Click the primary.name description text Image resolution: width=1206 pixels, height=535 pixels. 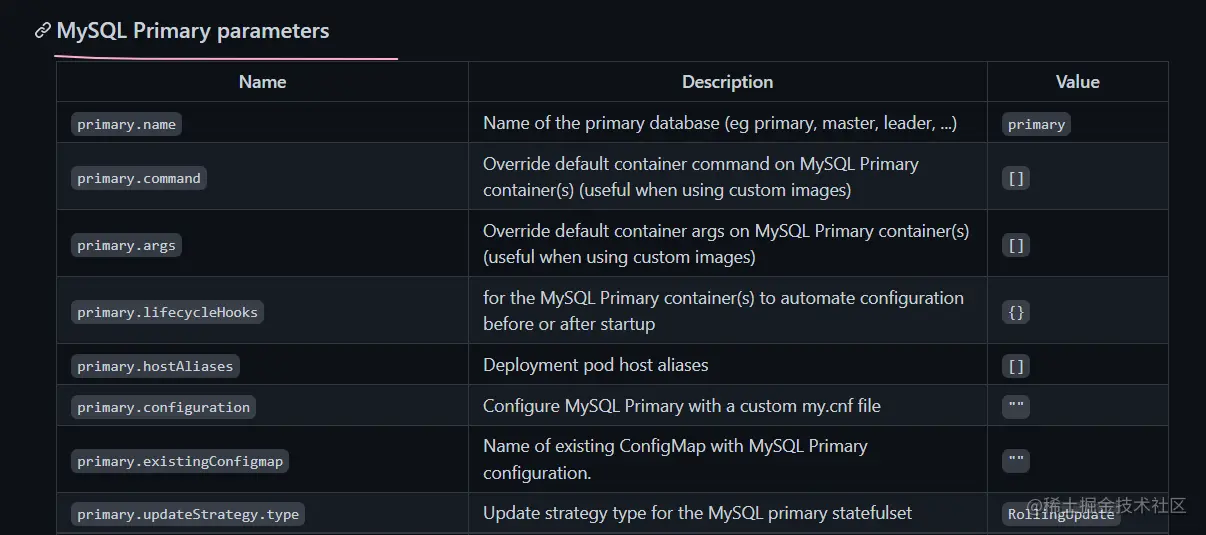(x=720, y=123)
